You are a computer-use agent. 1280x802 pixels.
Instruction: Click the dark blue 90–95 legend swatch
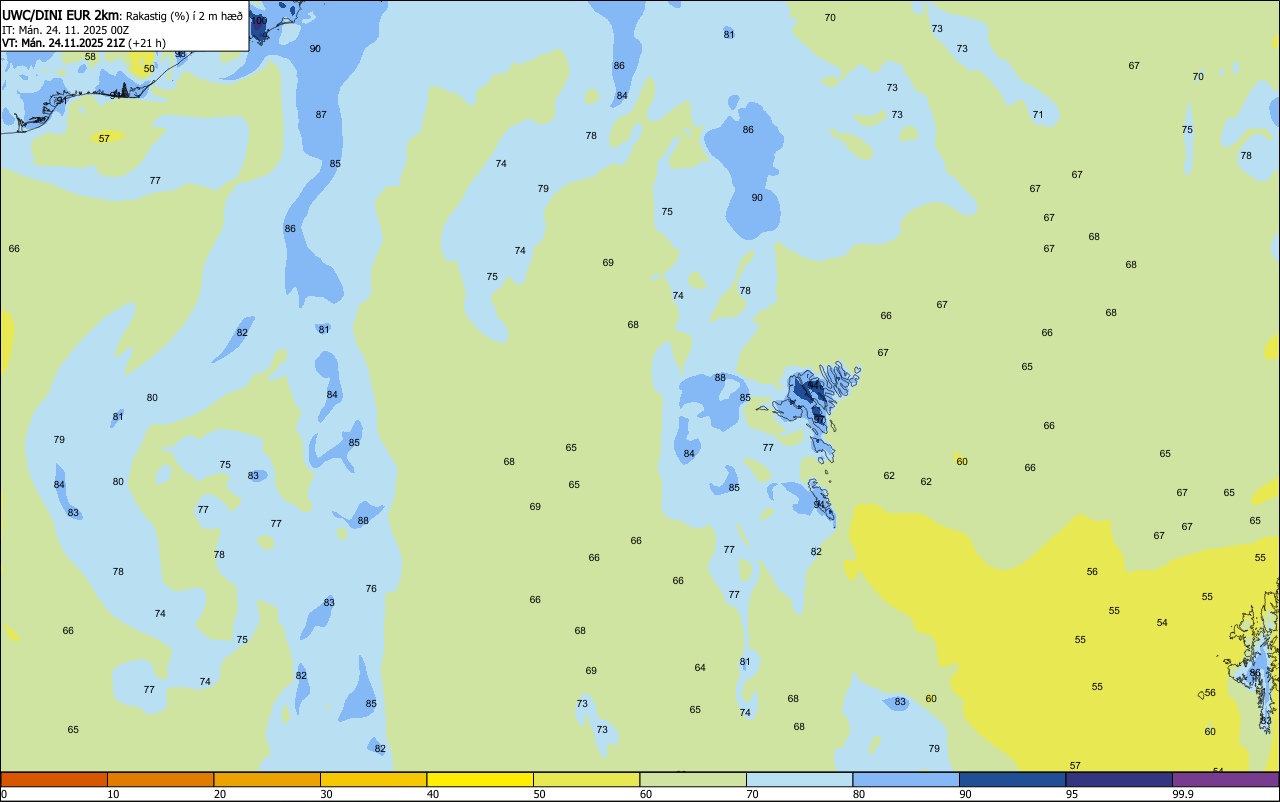tap(1012, 779)
